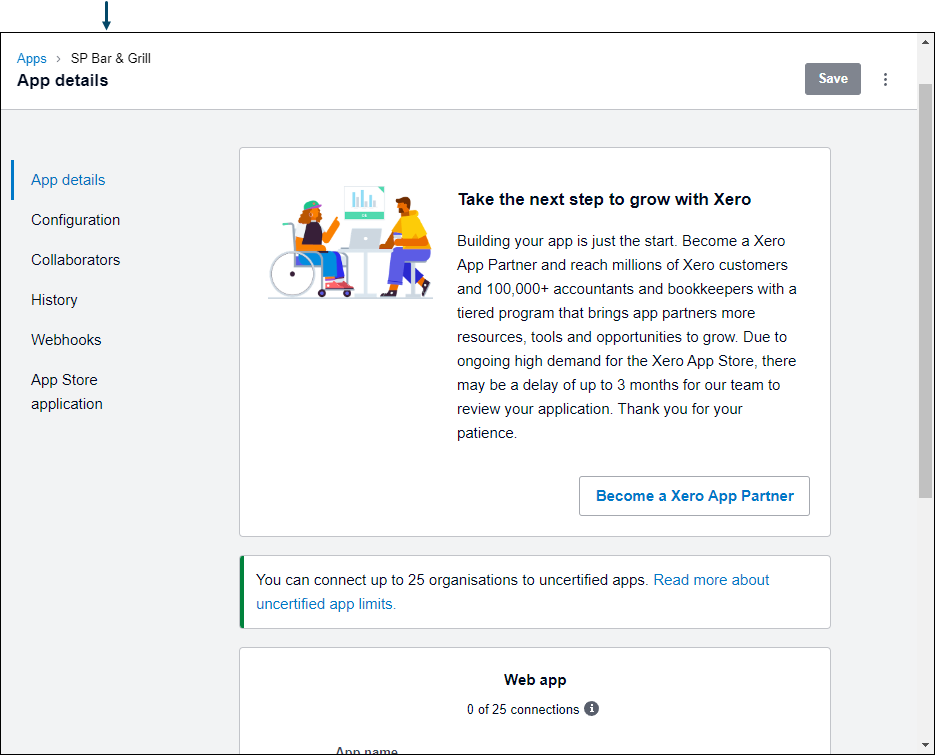
Task: Click the '0 of 25 connections' text
Action: pyautogui.click(x=523, y=709)
